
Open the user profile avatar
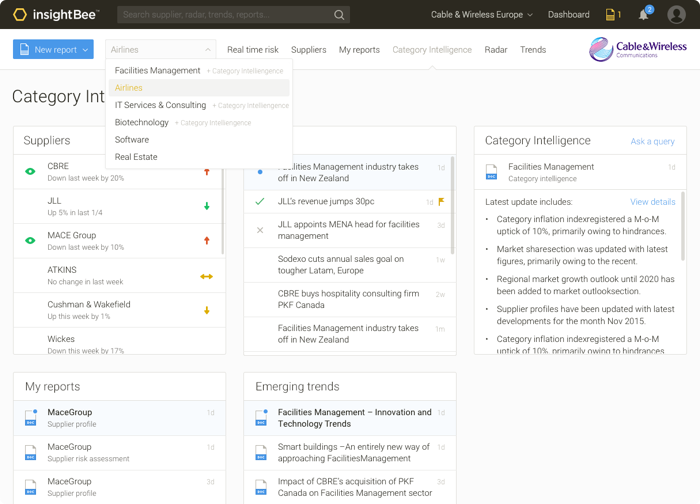coord(676,15)
